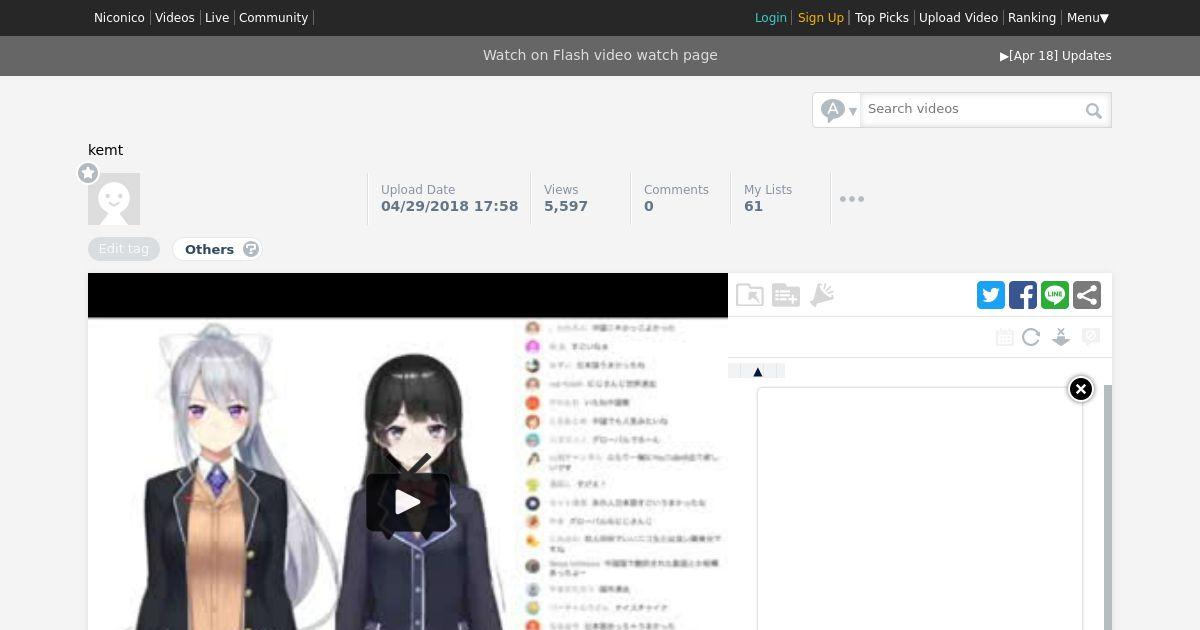Click the upload date 04/29/2018 17:58
Screen dimensions: 1200x630
[x=449, y=206]
